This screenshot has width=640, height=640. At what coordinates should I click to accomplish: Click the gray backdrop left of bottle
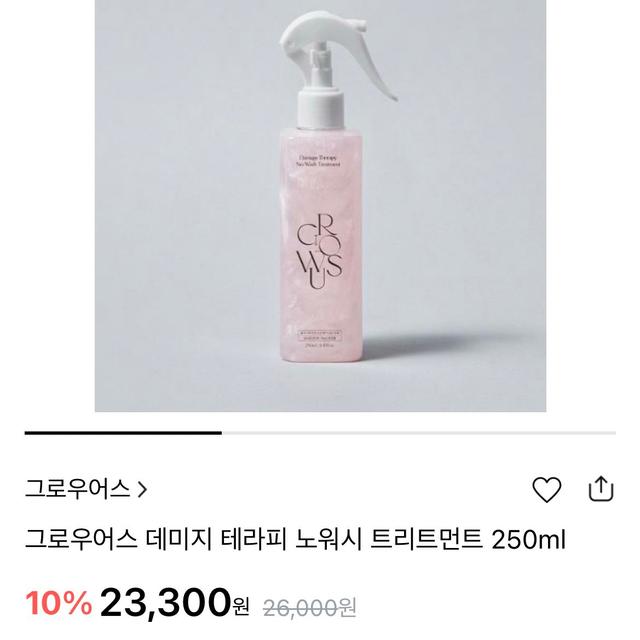[x=184, y=204]
